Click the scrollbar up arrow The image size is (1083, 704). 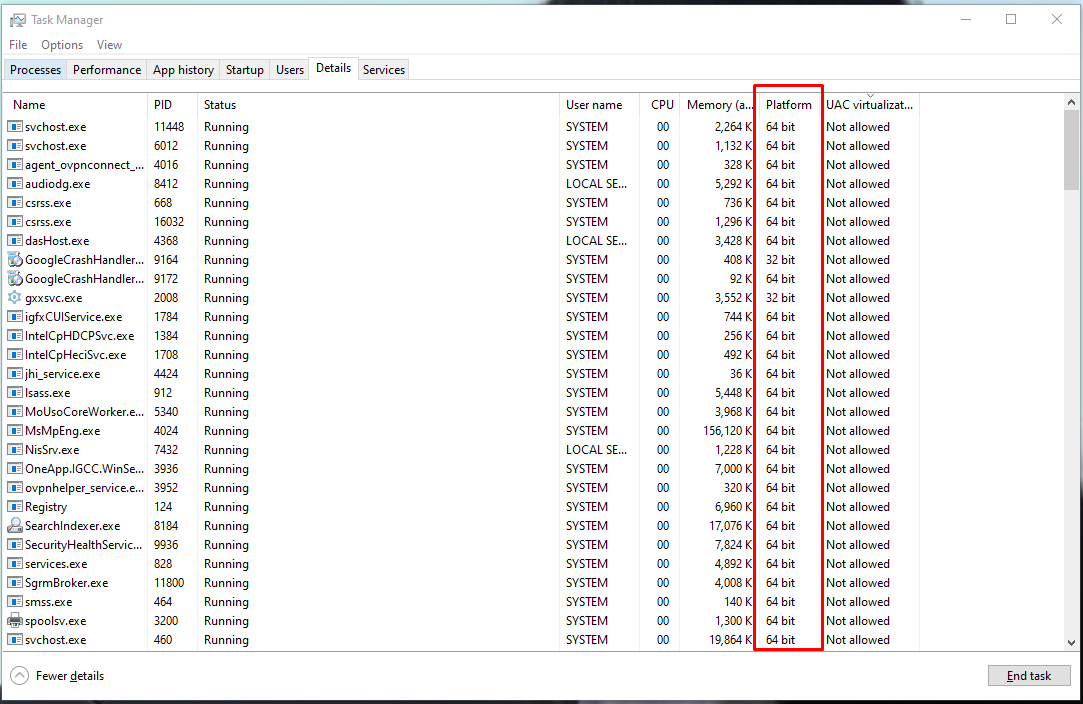(1071, 102)
